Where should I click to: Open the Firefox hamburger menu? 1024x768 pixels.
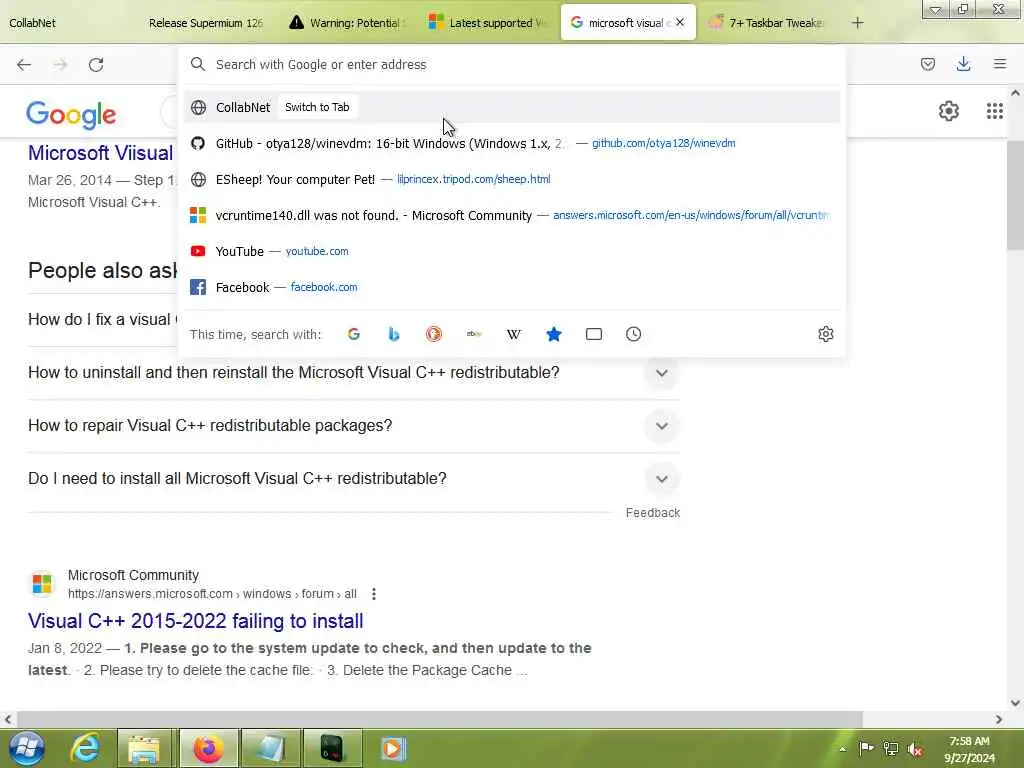1000,64
